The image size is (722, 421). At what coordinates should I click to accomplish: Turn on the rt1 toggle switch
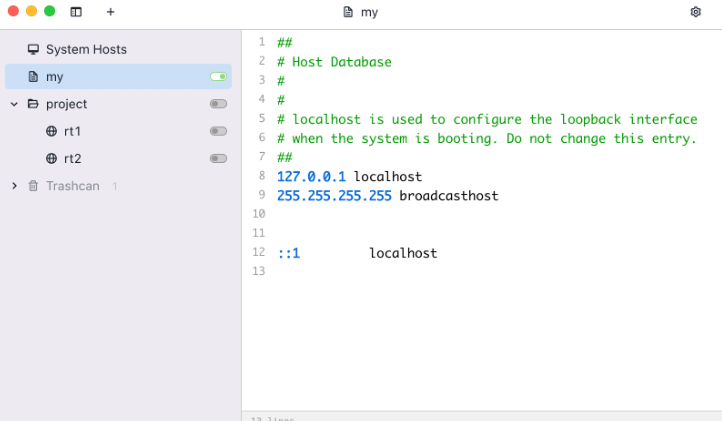tap(218, 131)
